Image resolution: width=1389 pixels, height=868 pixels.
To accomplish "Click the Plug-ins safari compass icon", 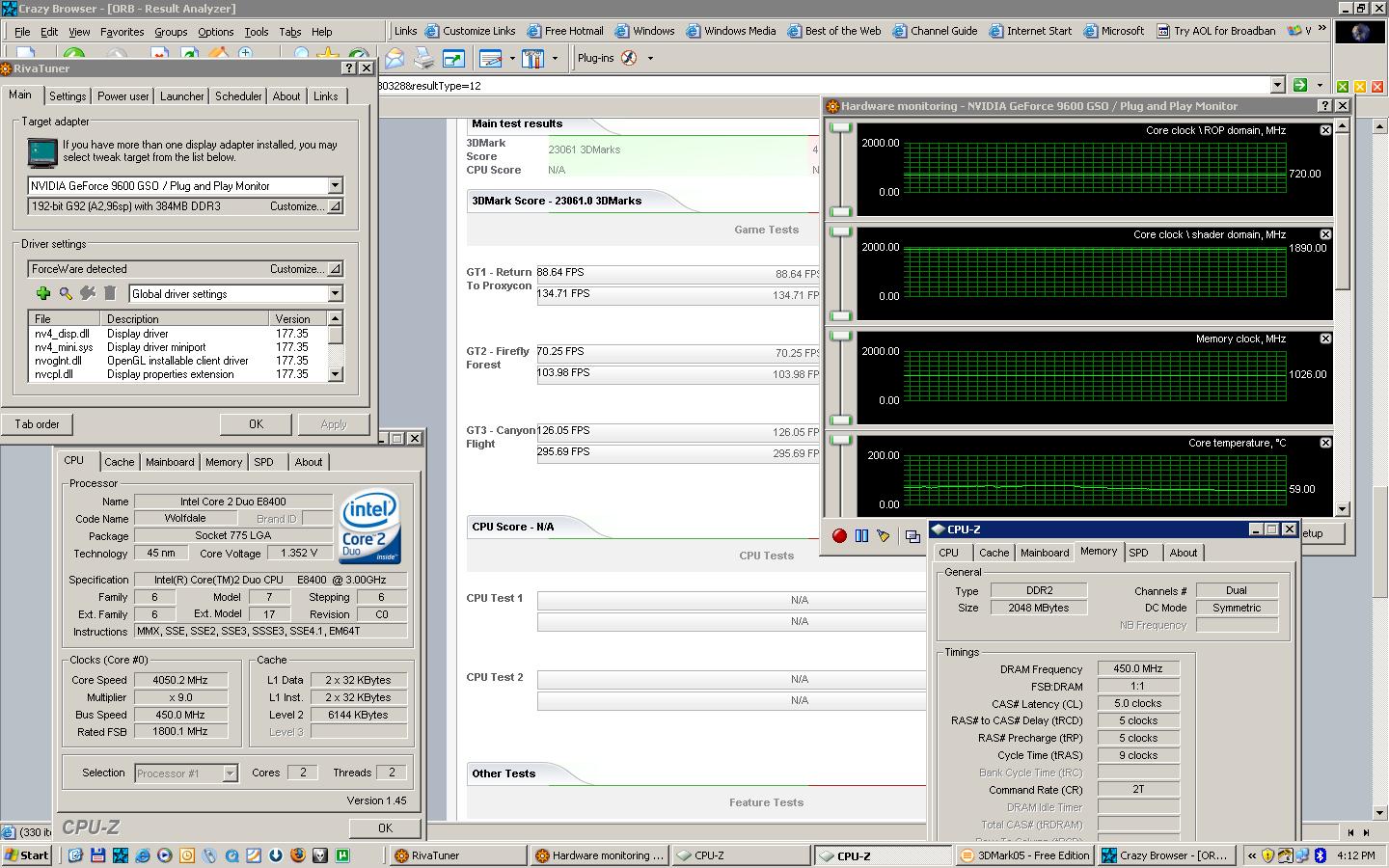I will click(x=629, y=58).
